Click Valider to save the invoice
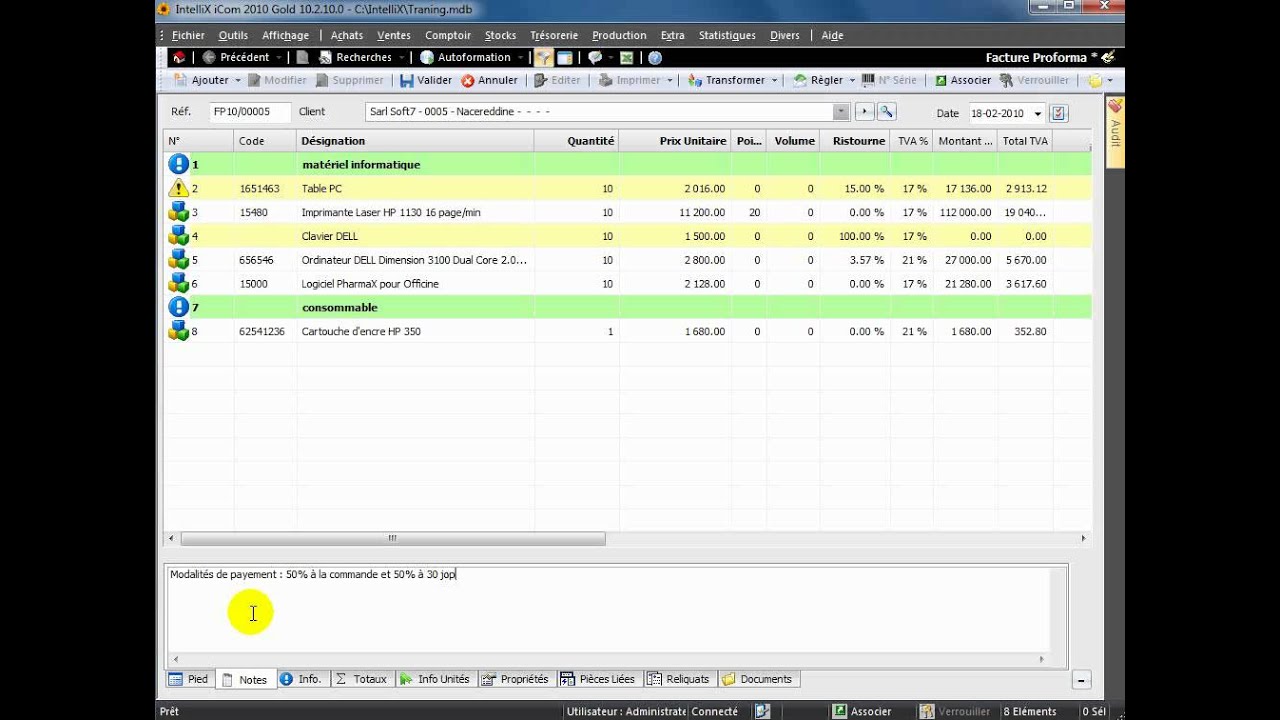The image size is (1280, 720). [426, 80]
